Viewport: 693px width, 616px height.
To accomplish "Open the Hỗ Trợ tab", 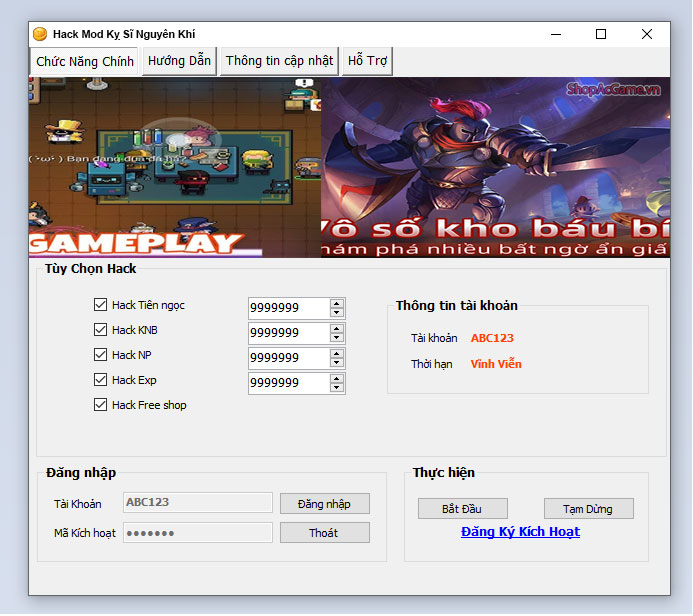I will [367, 61].
